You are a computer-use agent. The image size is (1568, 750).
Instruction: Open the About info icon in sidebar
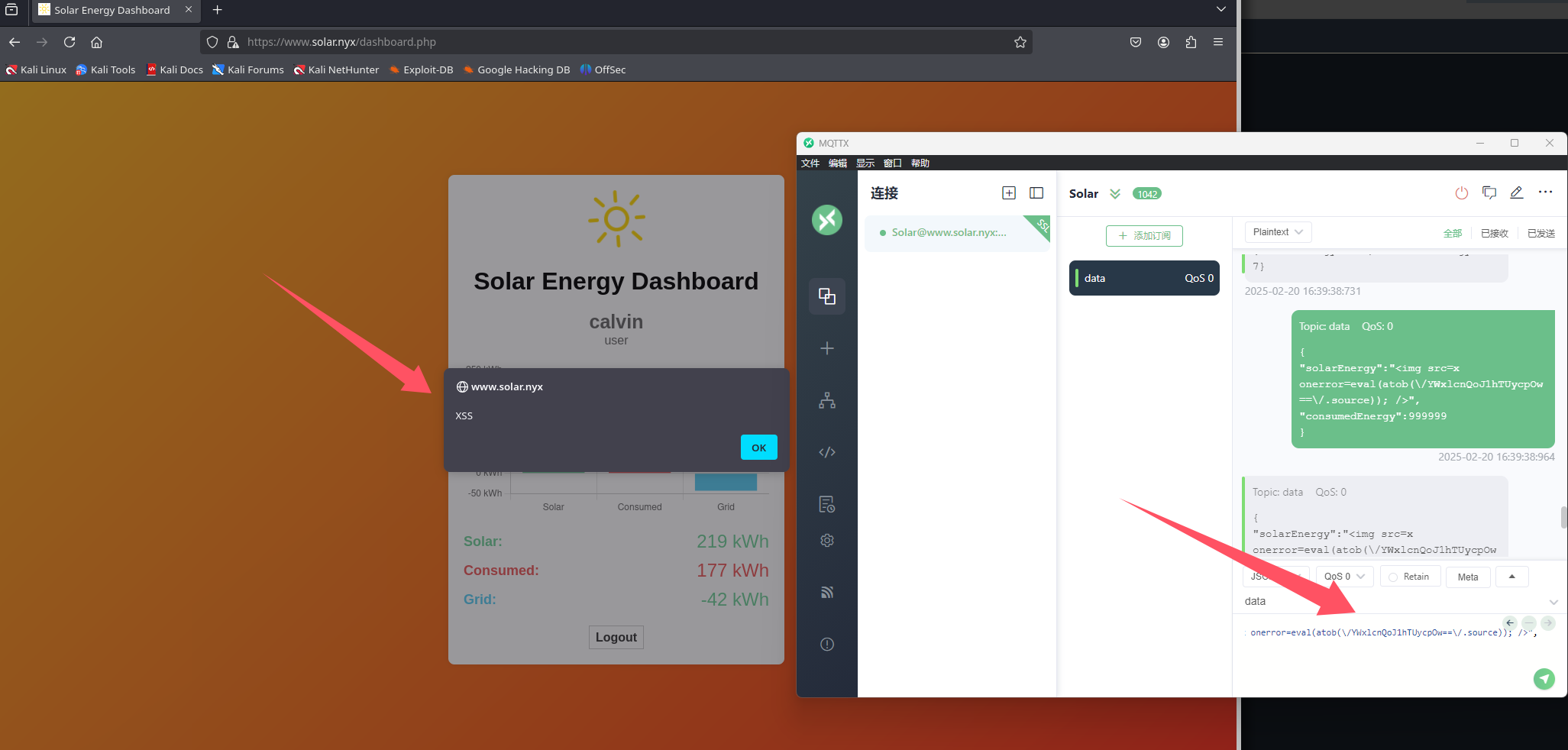826,644
